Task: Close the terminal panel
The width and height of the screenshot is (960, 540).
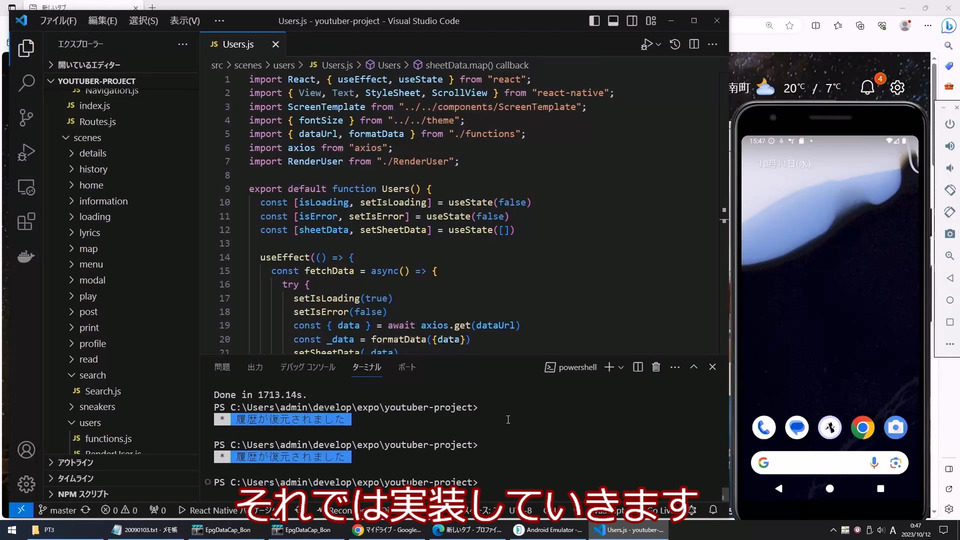Action: 712,367
